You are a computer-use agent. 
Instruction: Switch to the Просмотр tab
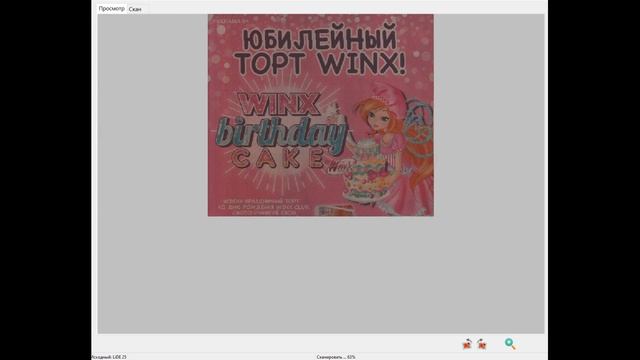click(x=111, y=9)
